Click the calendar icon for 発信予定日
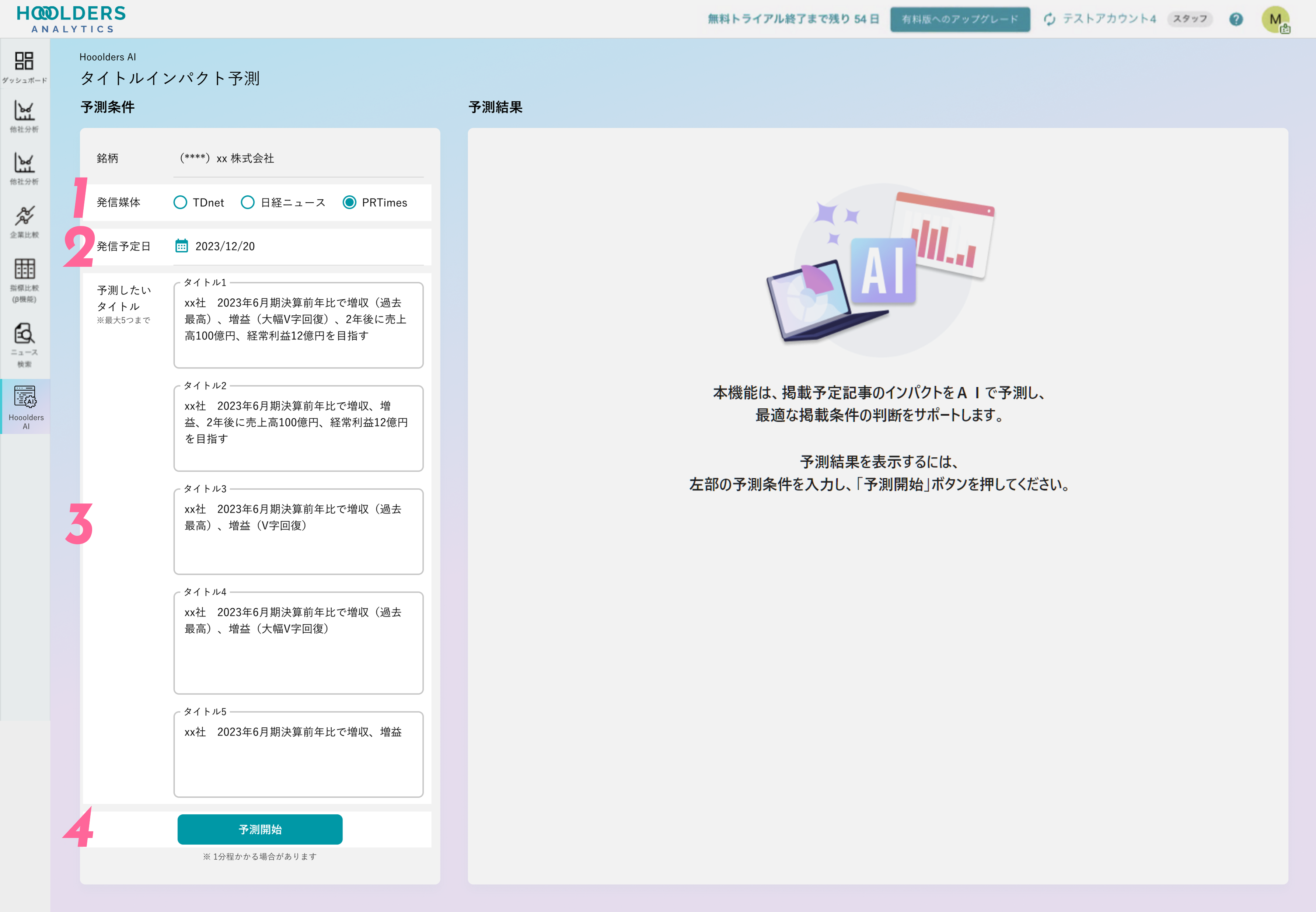This screenshot has height=912, width=1316. point(181,246)
